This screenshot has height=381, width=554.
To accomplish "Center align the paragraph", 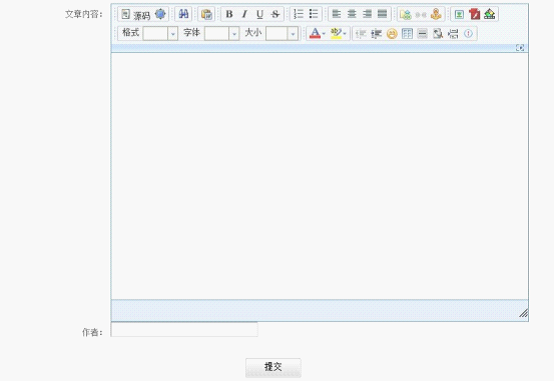I will (x=352, y=14).
